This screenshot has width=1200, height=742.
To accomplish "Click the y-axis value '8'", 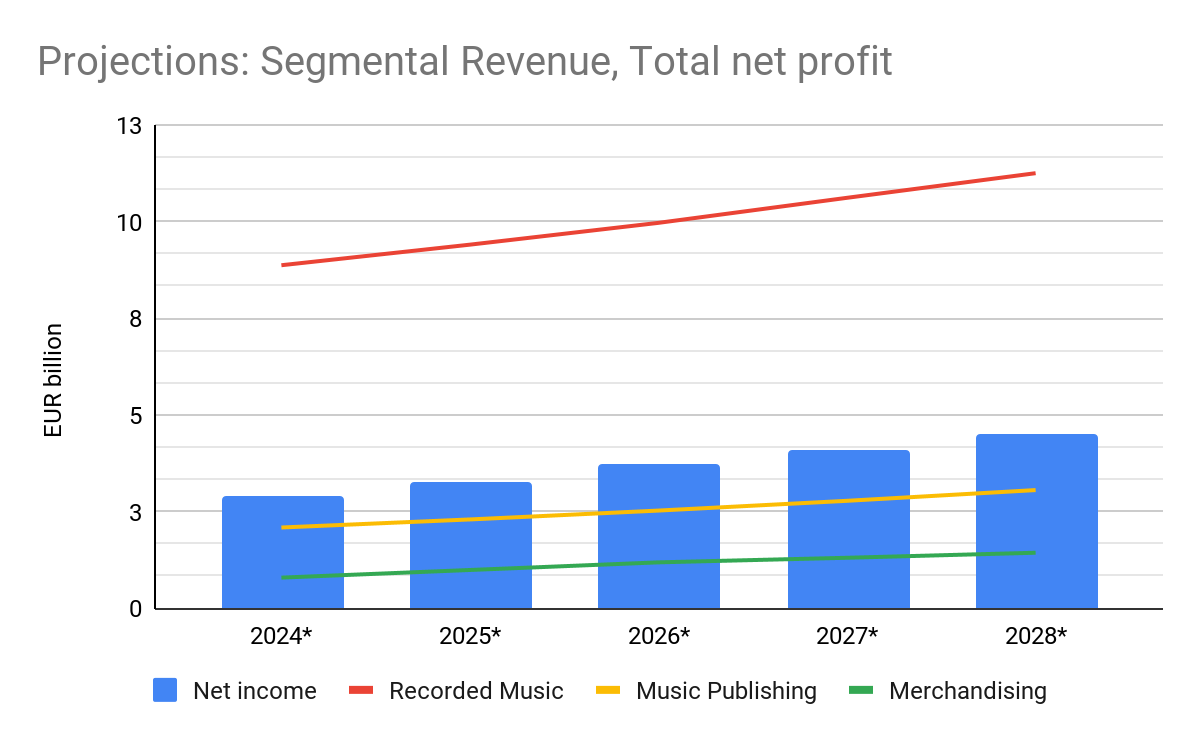I will pyautogui.click(x=137, y=319).
